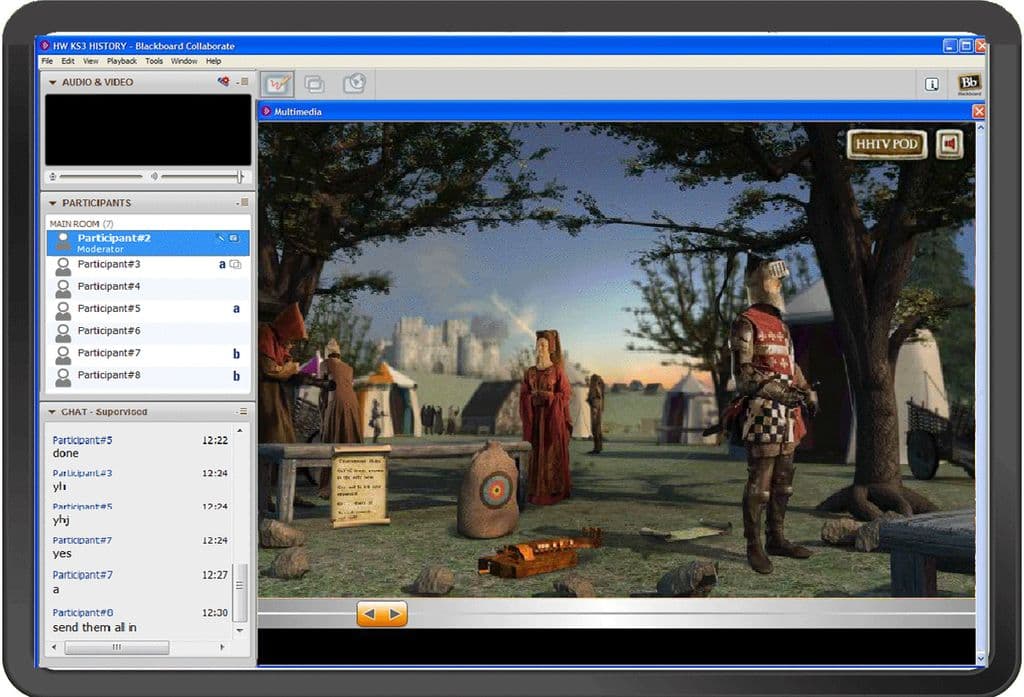Switch to Application Sharing mode
The image size is (1024, 697).
[314, 84]
